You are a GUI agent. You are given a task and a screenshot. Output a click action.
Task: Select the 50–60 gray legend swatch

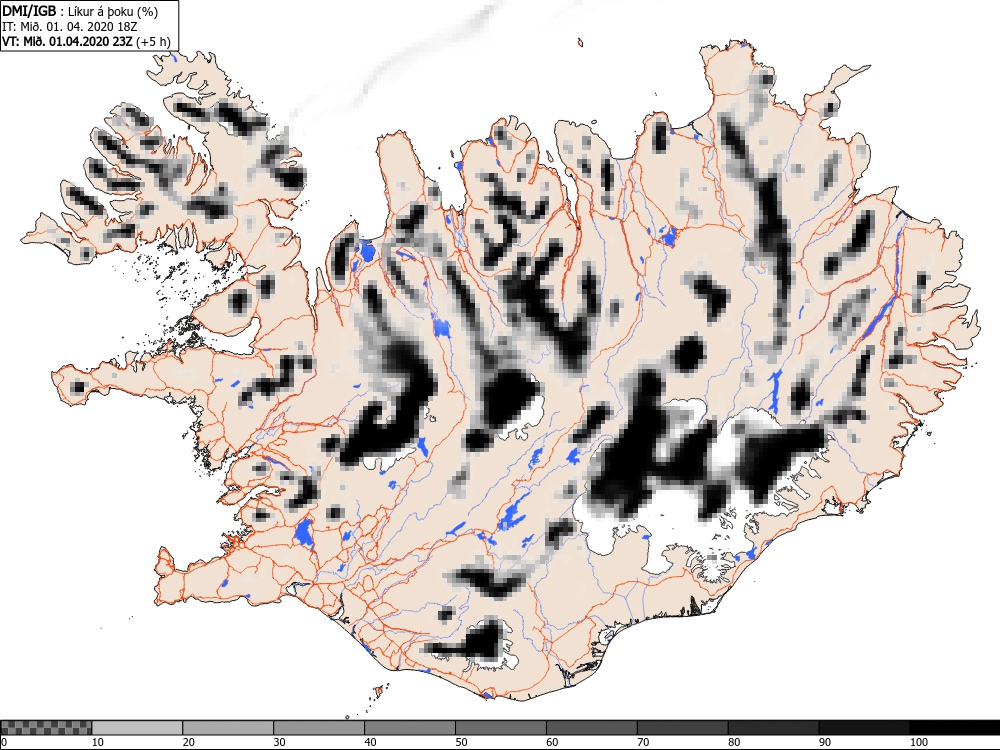click(x=501, y=728)
